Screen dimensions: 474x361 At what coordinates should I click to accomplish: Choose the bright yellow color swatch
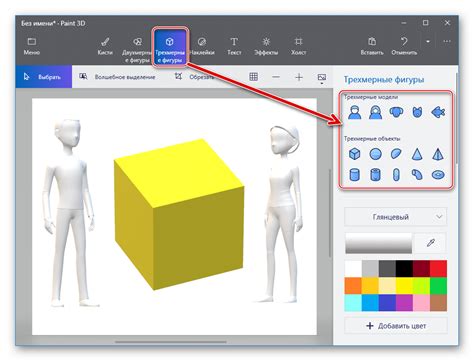coord(404,286)
